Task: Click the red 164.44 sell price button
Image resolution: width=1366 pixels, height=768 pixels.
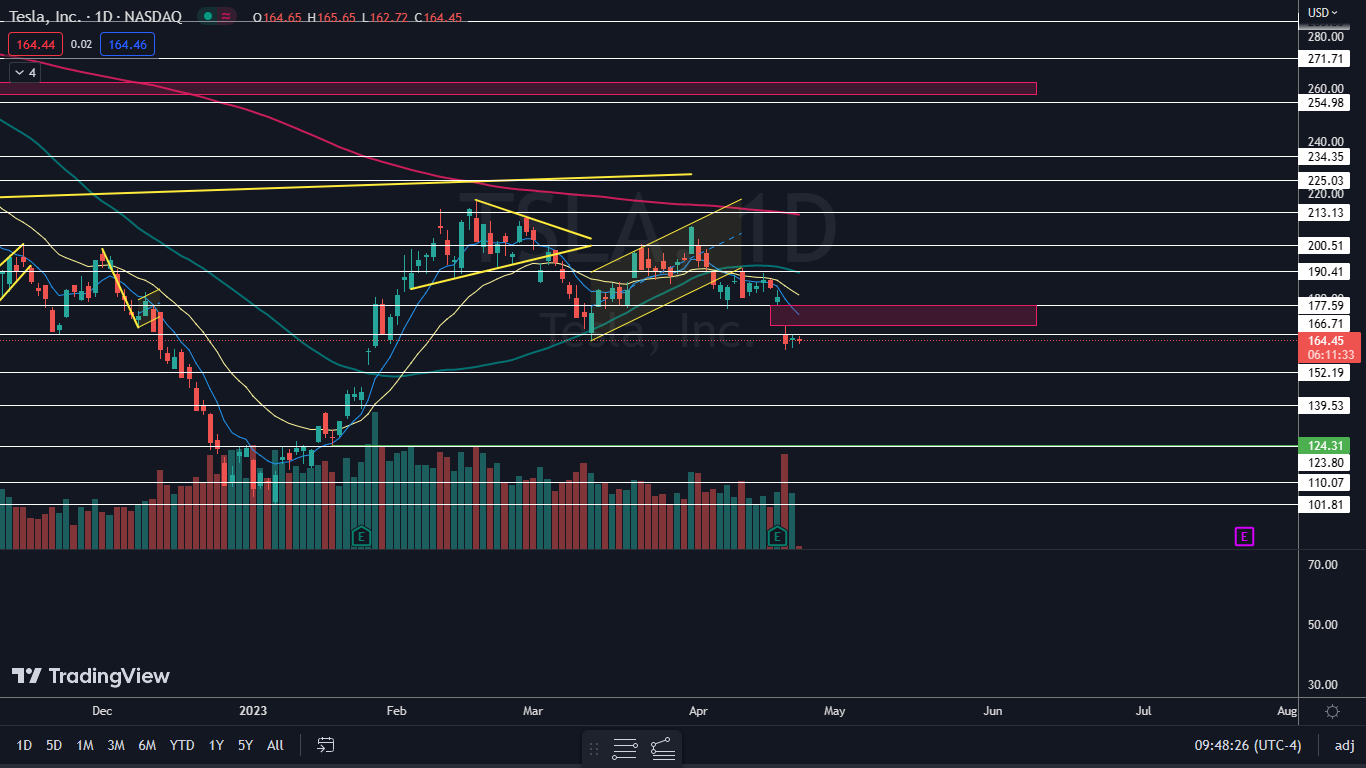Action: [35, 44]
